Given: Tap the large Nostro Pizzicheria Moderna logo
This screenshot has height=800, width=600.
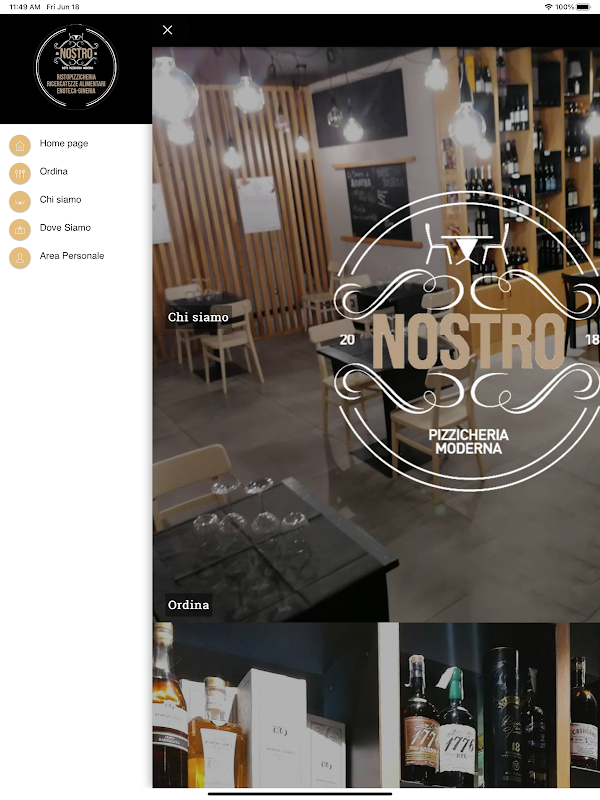Looking at the screenshot, I should [467, 341].
